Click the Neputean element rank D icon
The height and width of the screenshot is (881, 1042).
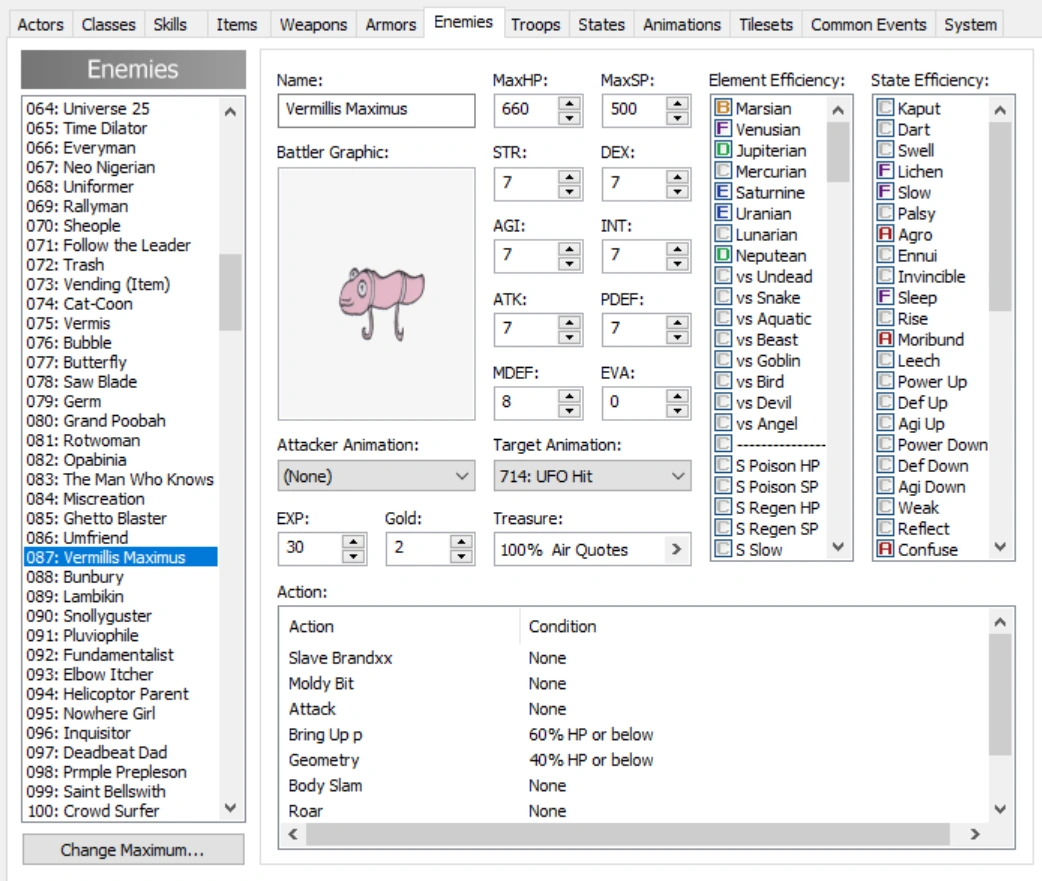723,255
